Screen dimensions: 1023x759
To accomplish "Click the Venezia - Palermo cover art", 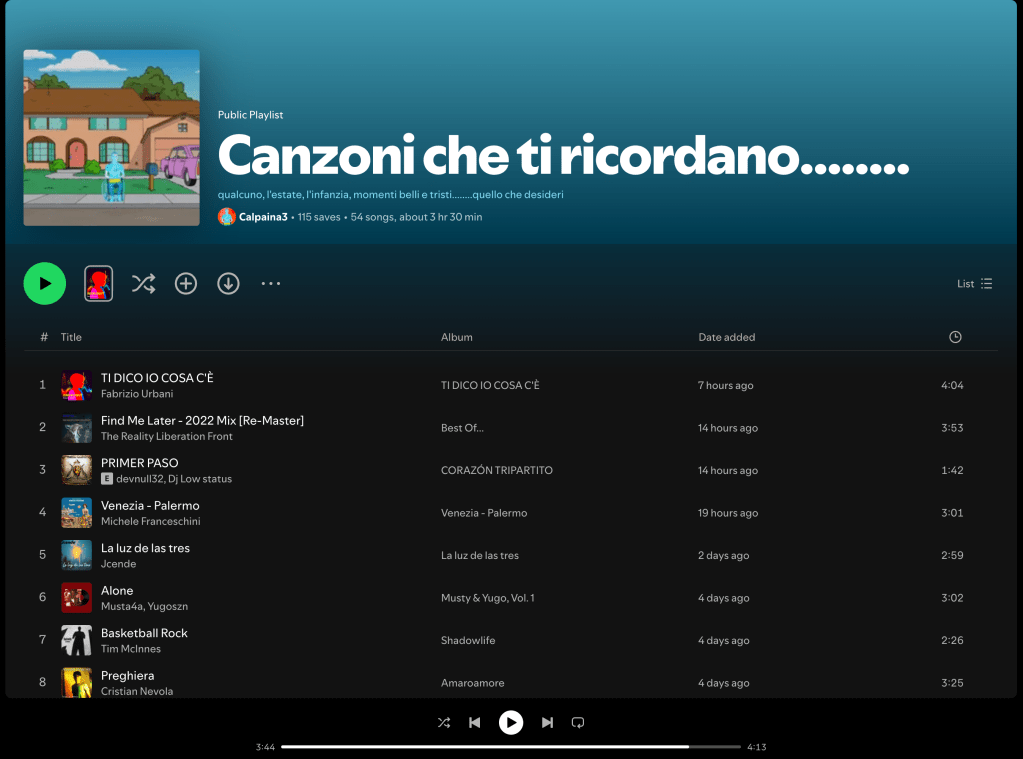I will click(76, 513).
